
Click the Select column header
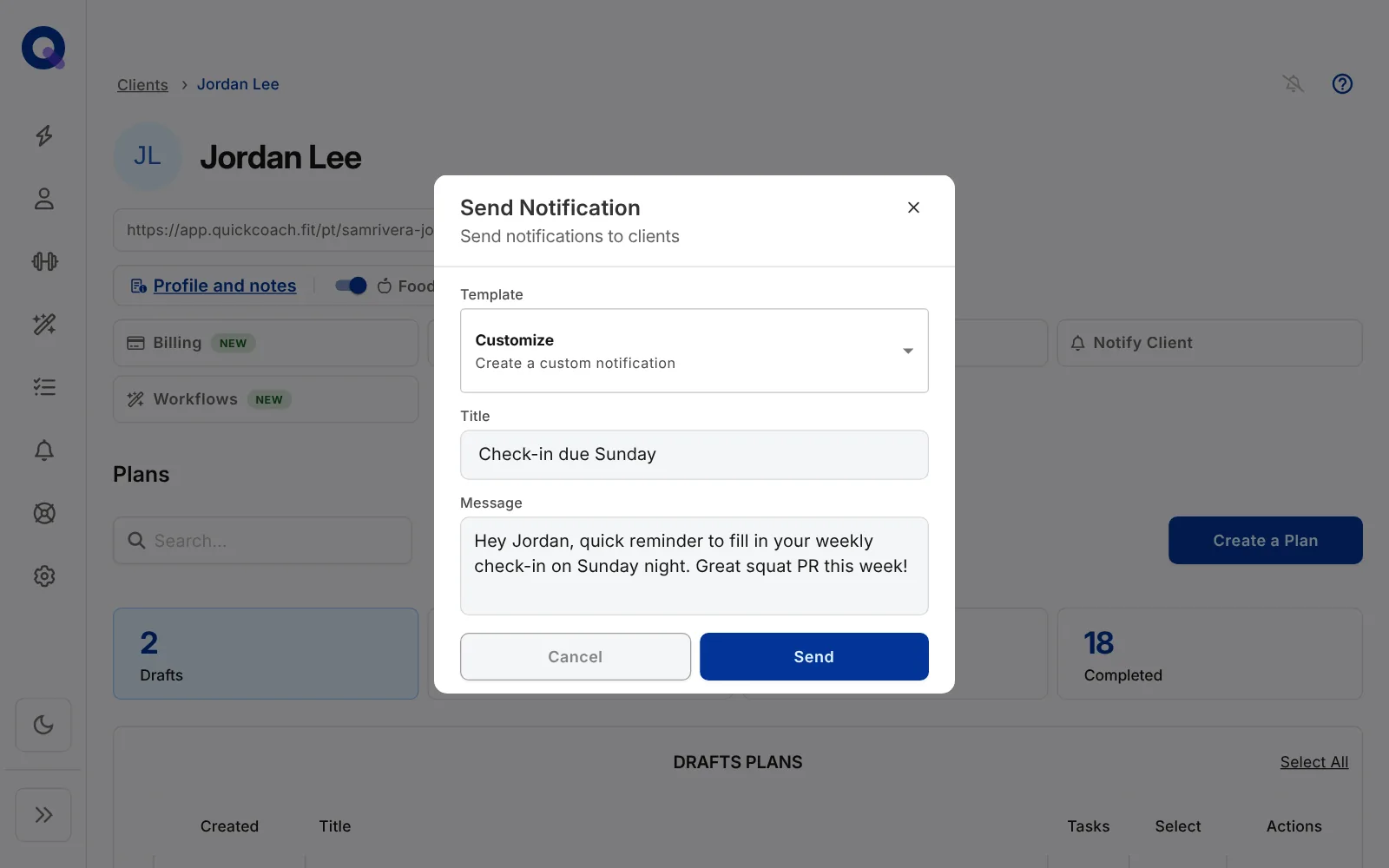(1178, 826)
